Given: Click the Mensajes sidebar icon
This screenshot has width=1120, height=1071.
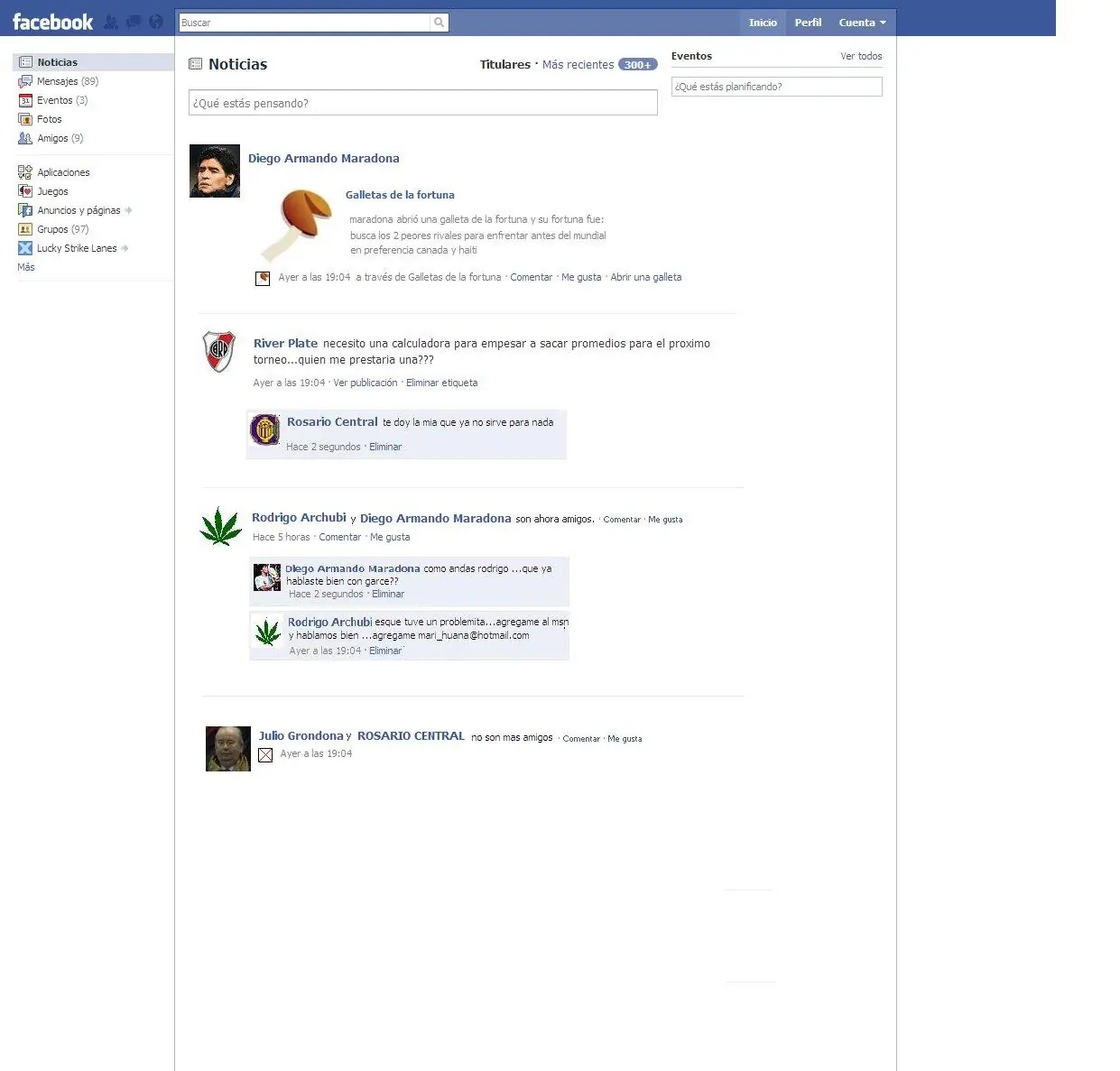Looking at the screenshot, I should pyautogui.click(x=25, y=81).
